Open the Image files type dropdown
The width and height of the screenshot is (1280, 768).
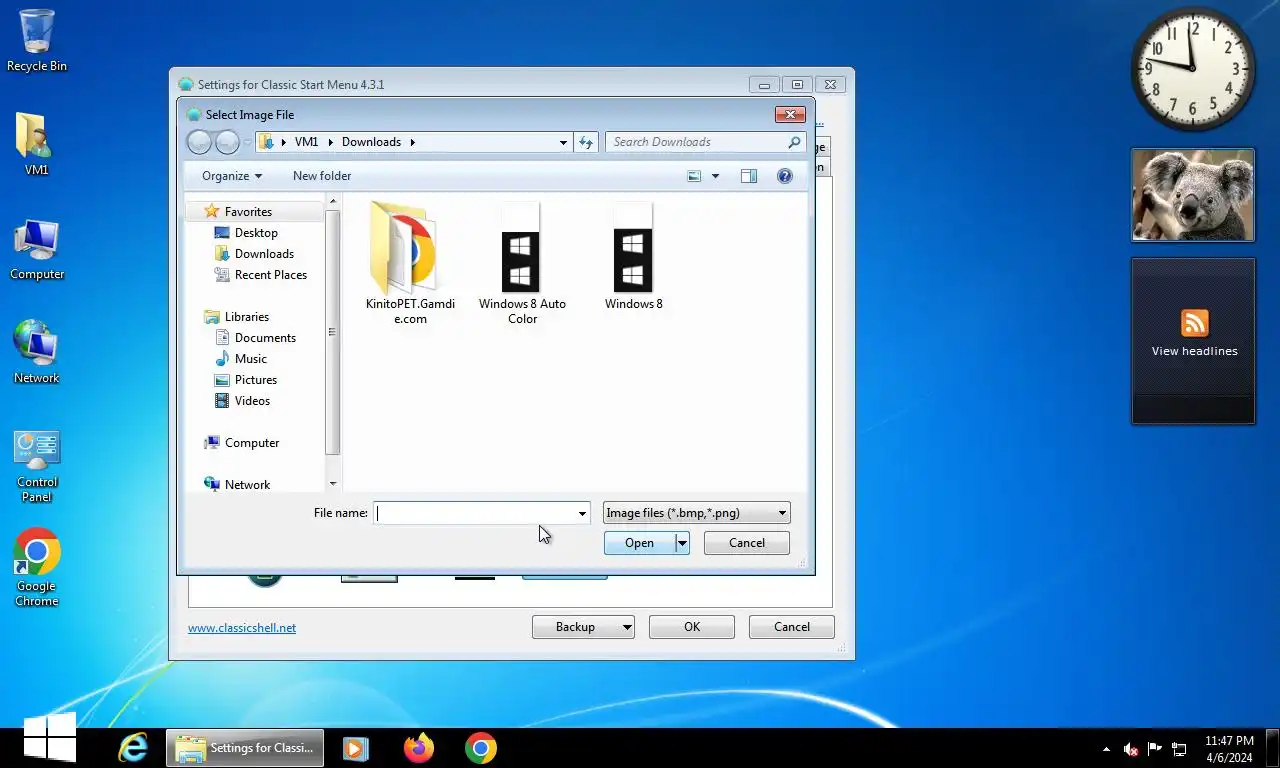click(x=697, y=513)
